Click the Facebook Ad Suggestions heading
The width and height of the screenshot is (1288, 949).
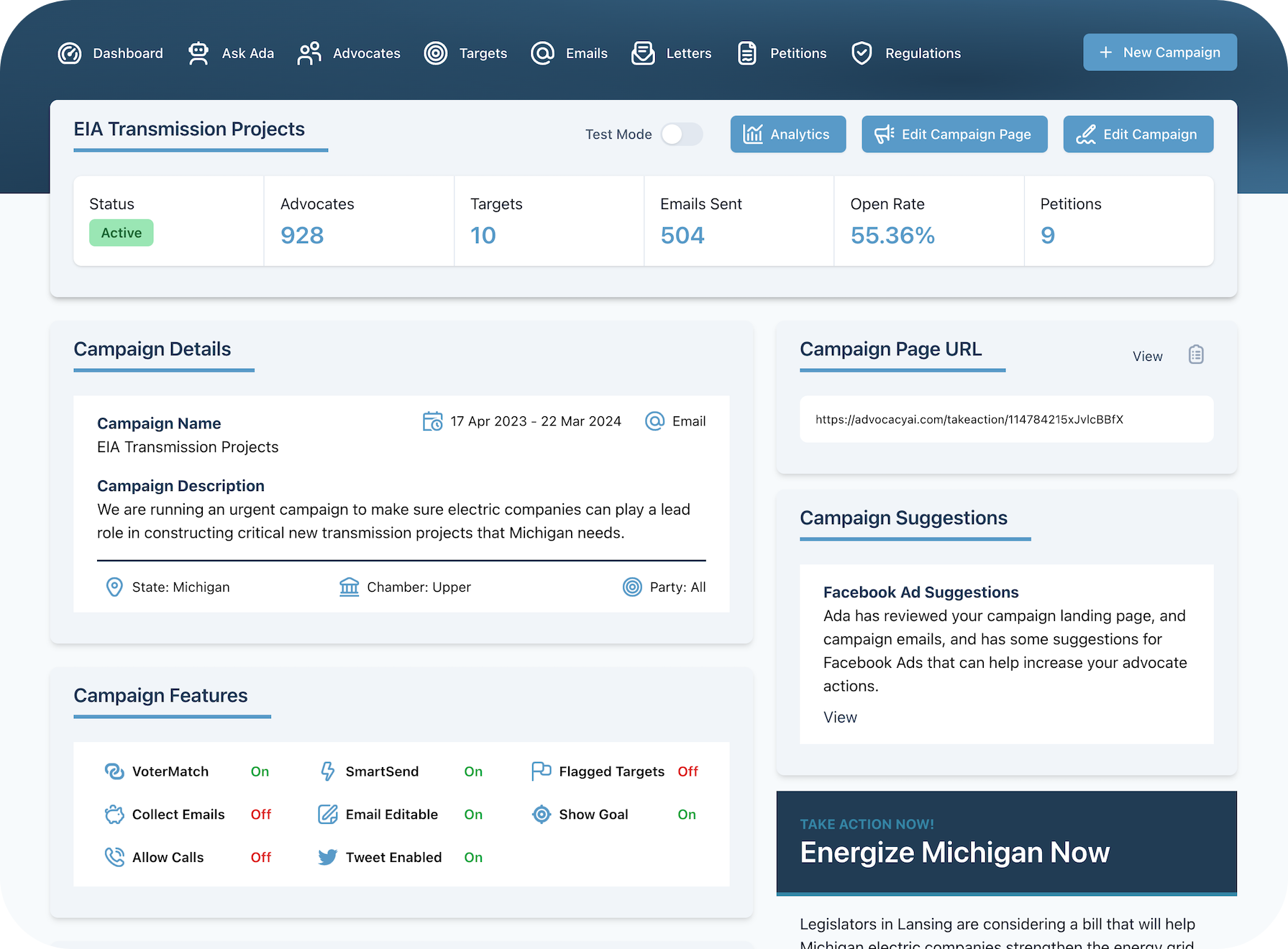coord(921,592)
